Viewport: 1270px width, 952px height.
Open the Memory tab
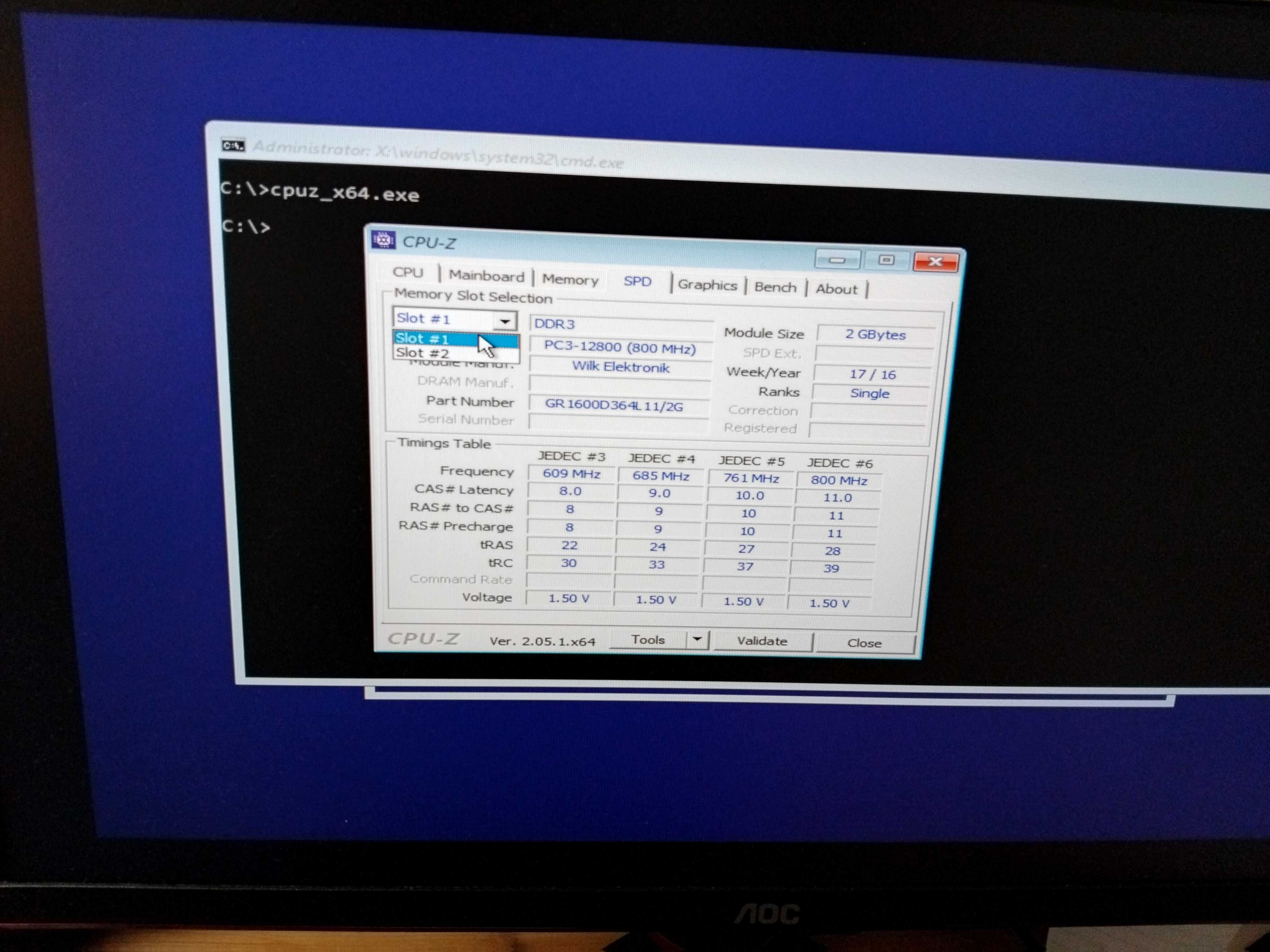tap(570, 280)
